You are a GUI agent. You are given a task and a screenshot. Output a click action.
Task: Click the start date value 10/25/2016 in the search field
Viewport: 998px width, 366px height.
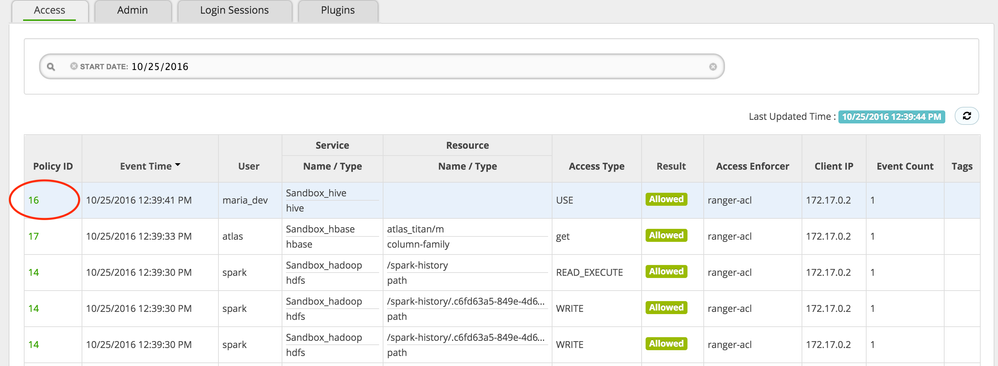160,66
